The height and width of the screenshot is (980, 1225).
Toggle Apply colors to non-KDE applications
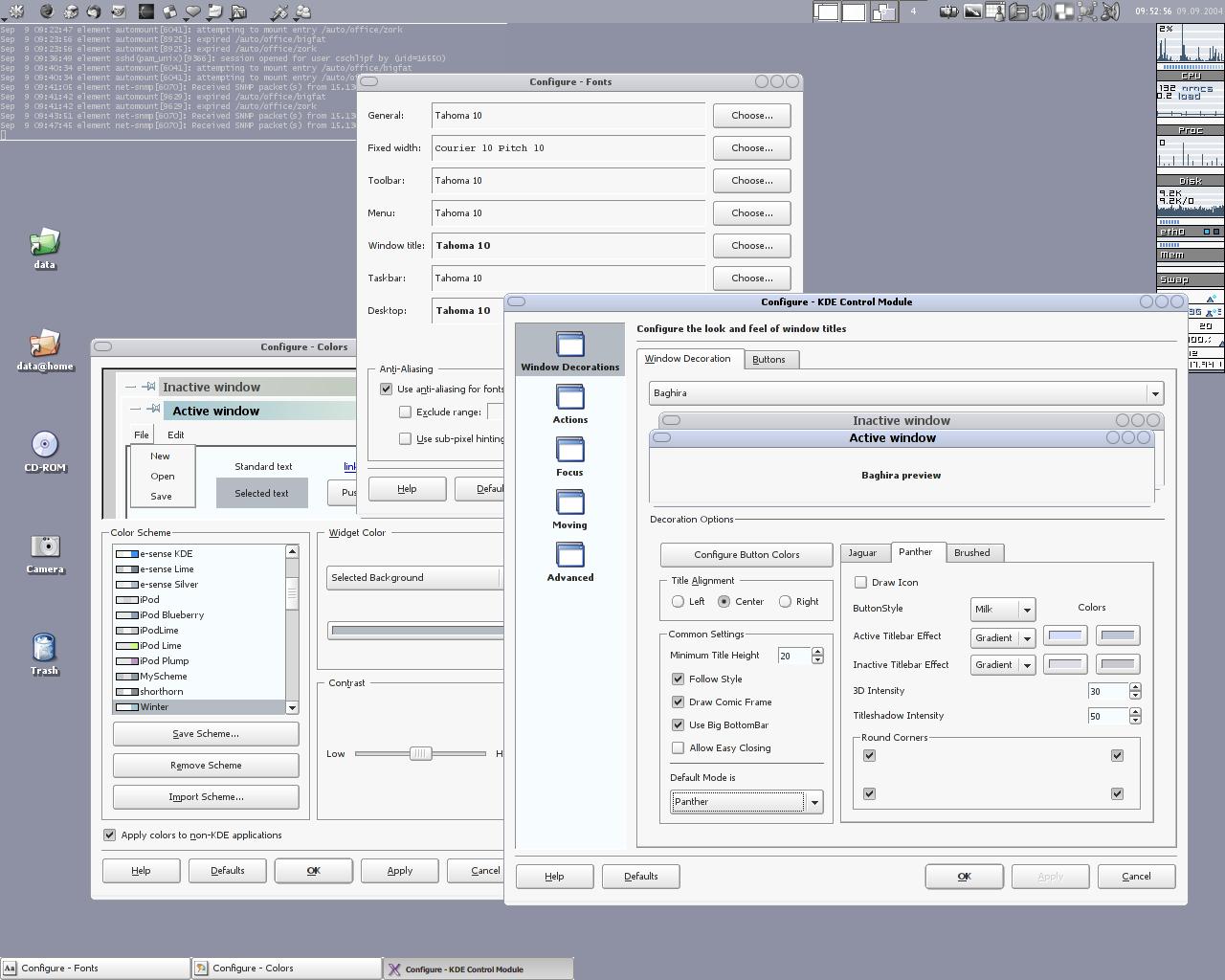pyautogui.click(x=109, y=835)
